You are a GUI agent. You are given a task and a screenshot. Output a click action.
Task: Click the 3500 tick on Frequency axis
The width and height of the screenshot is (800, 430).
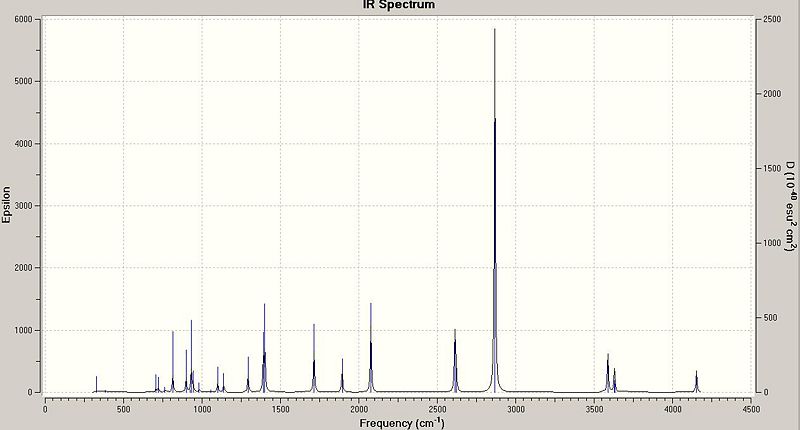pos(594,409)
